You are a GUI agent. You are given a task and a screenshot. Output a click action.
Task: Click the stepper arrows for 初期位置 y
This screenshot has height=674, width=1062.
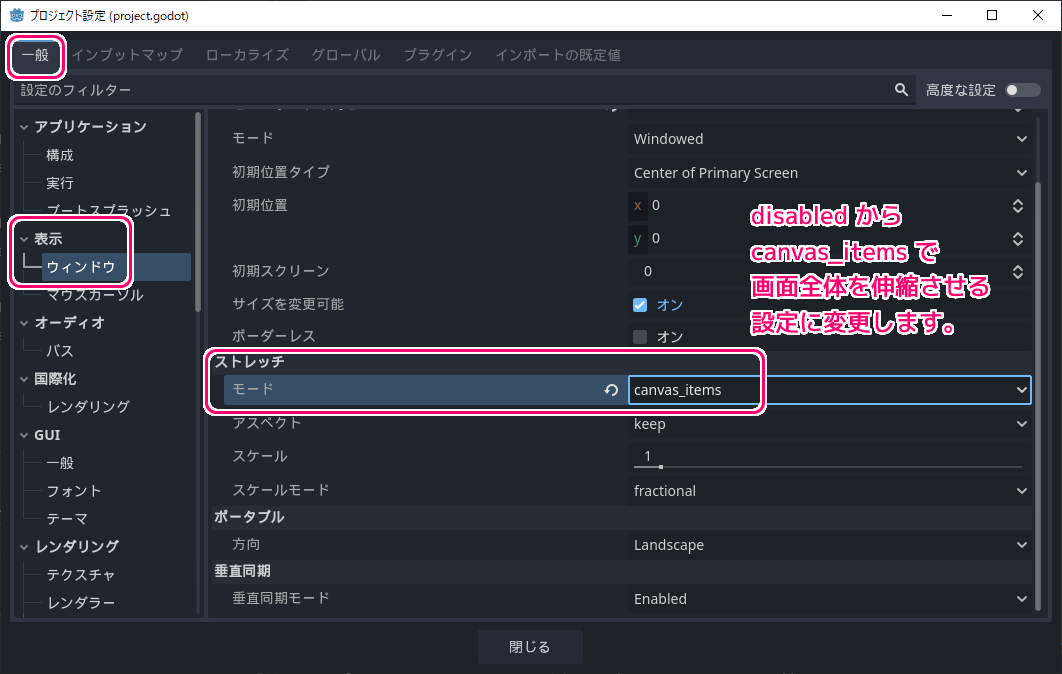[x=1017, y=238]
